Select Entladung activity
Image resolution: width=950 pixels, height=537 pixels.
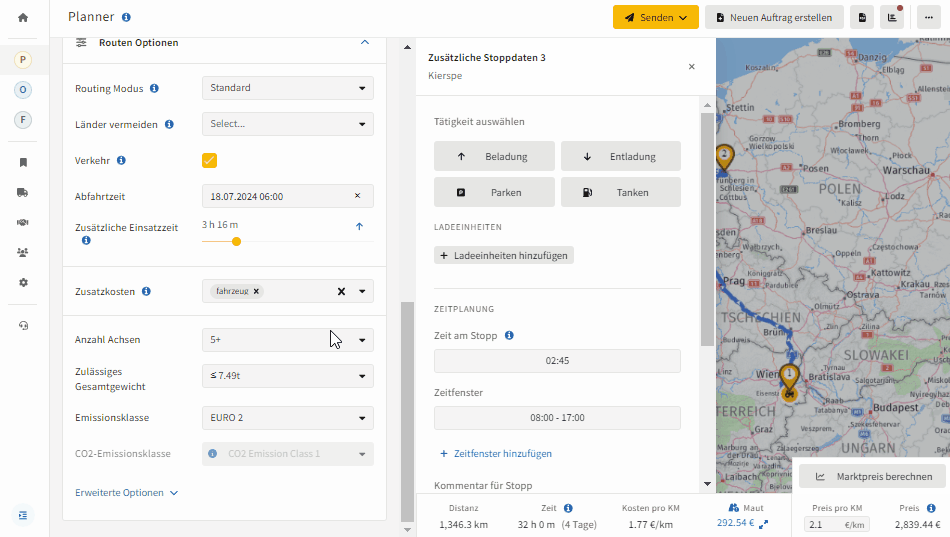tap(620, 156)
